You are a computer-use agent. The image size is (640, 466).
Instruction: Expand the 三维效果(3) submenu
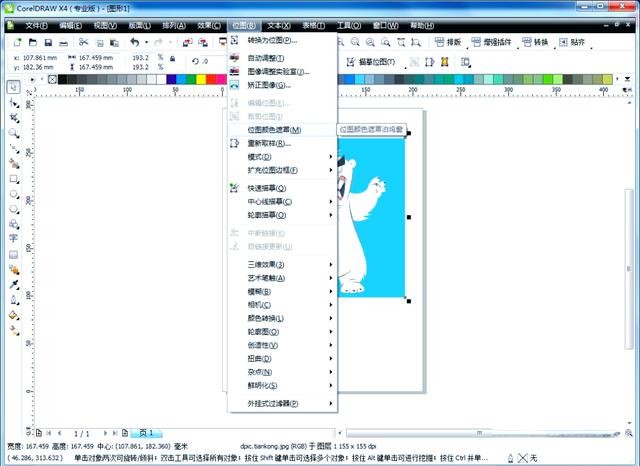[282, 264]
